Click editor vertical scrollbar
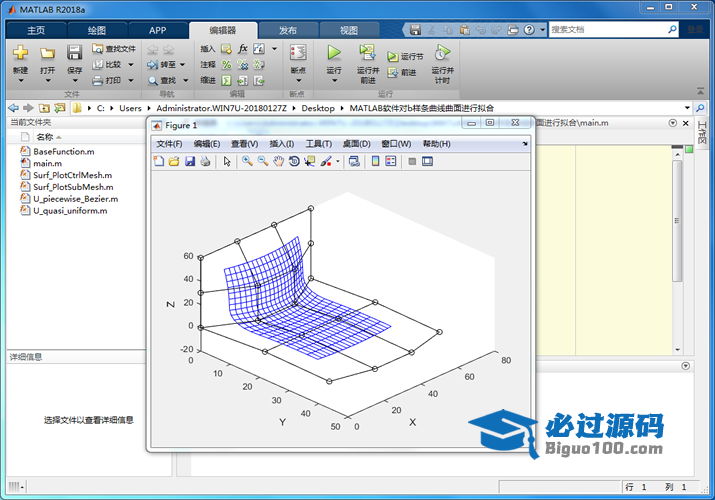The width and height of the screenshot is (715, 500). pyautogui.click(x=677, y=221)
